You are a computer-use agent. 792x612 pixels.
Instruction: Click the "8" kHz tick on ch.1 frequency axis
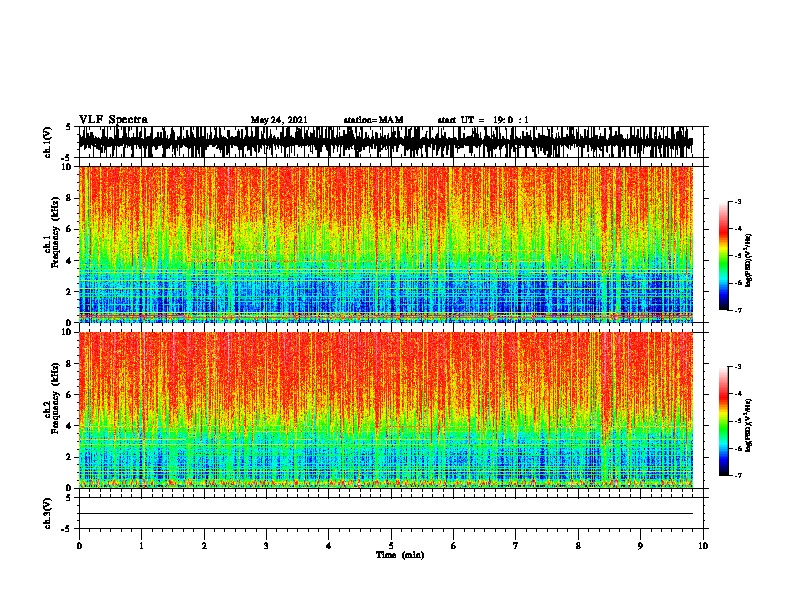pos(69,198)
